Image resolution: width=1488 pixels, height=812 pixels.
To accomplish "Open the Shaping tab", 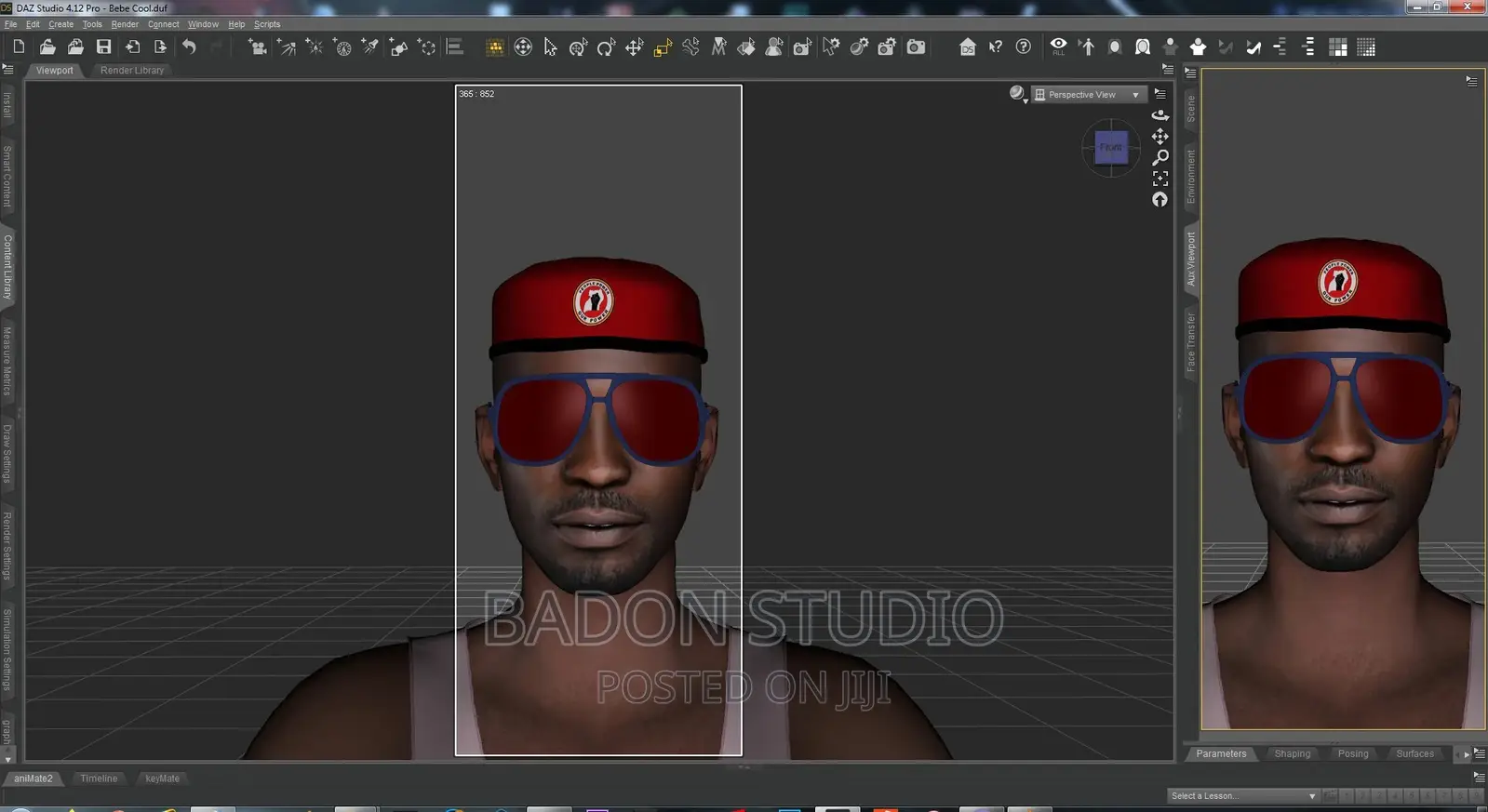I will pyautogui.click(x=1293, y=754).
